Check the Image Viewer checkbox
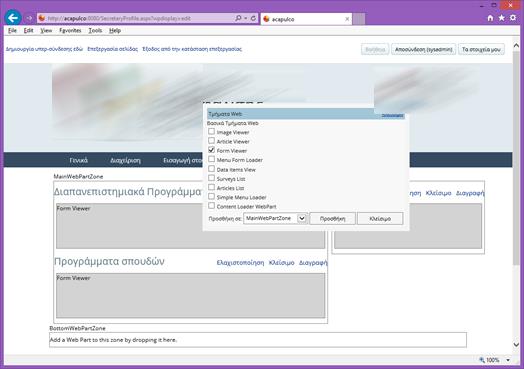Screen dimensions: 524x369 coord(212,131)
